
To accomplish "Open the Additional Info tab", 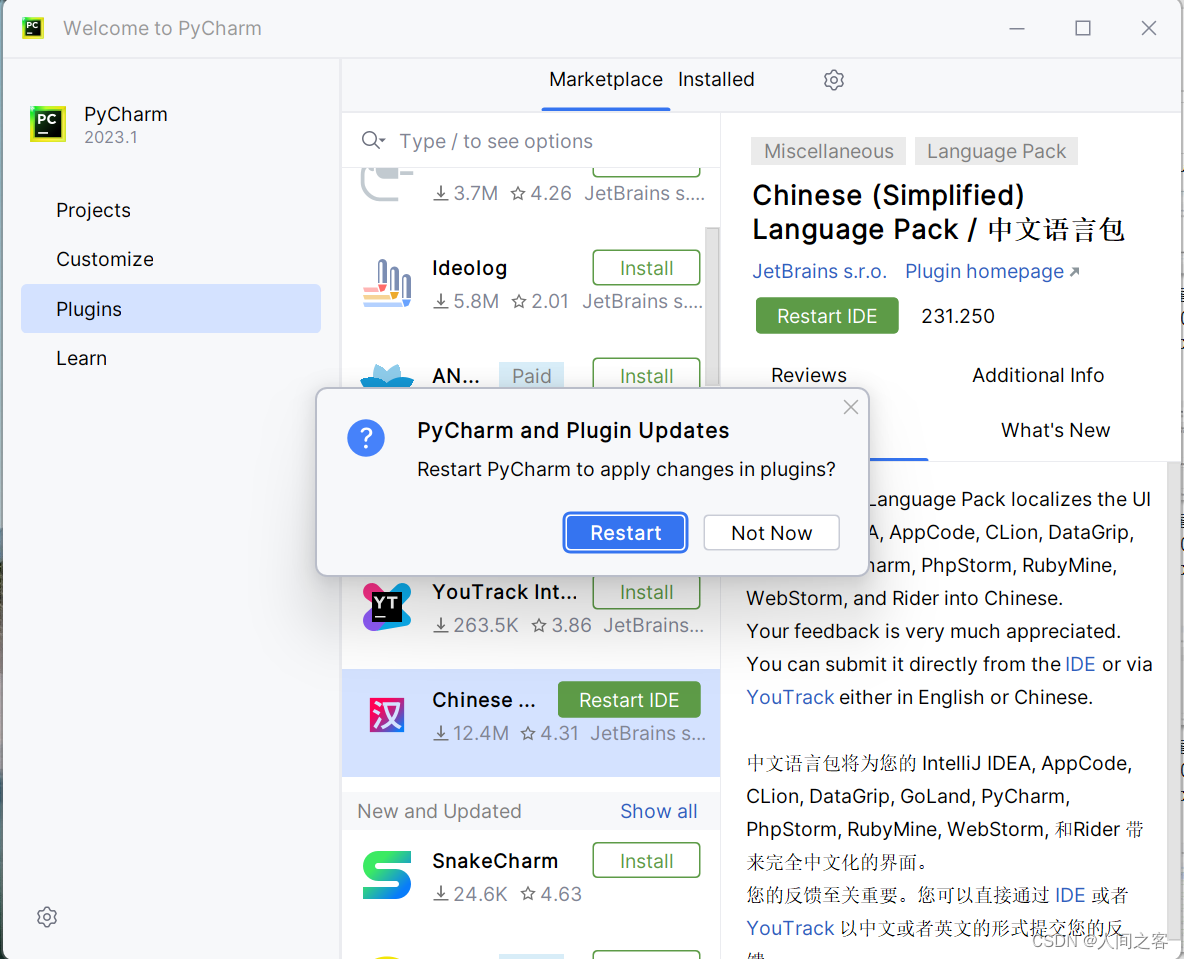I will pos(1038,375).
